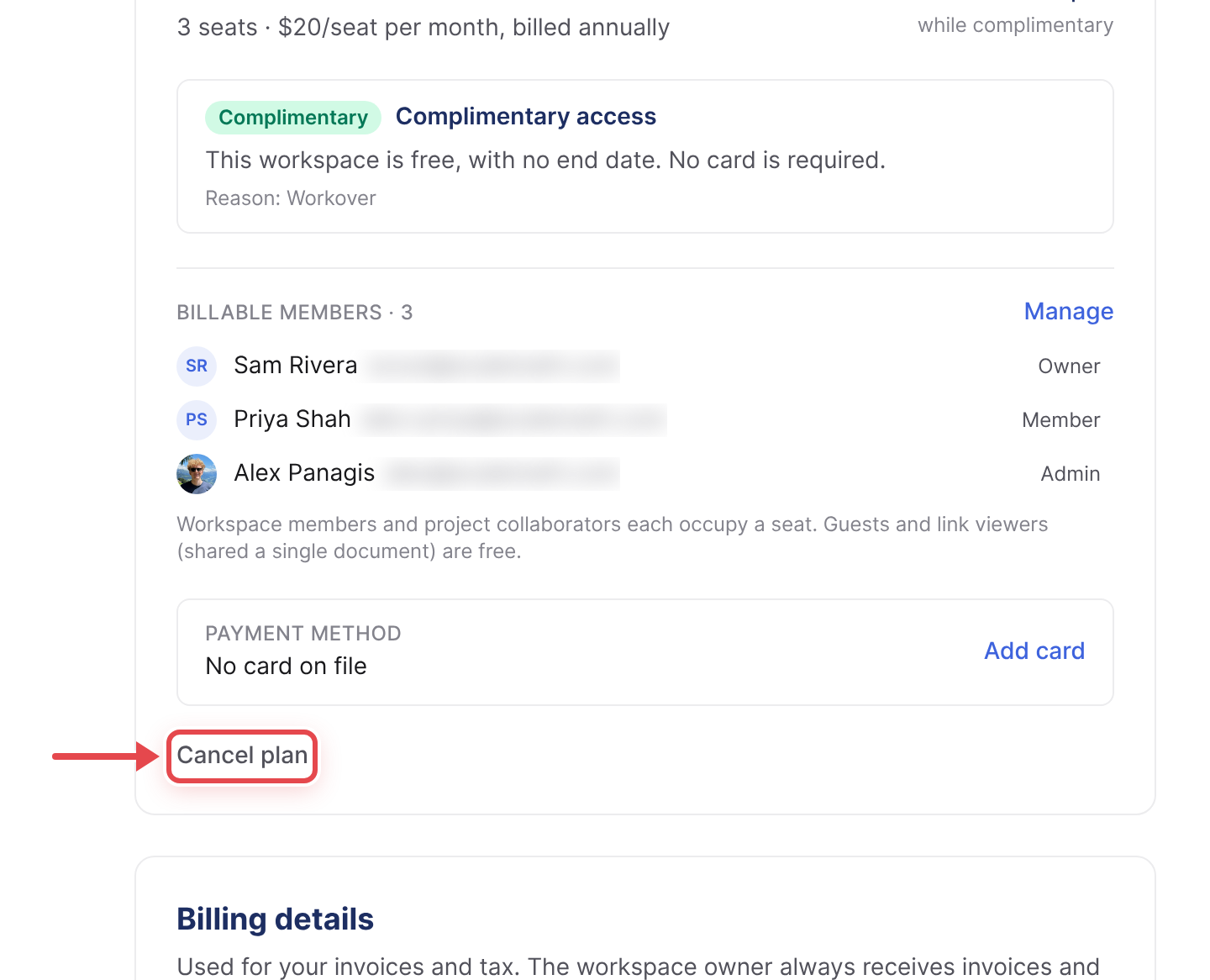Open the Manage billable members link
Image resolution: width=1210 pixels, height=980 pixels.
(x=1068, y=312)
